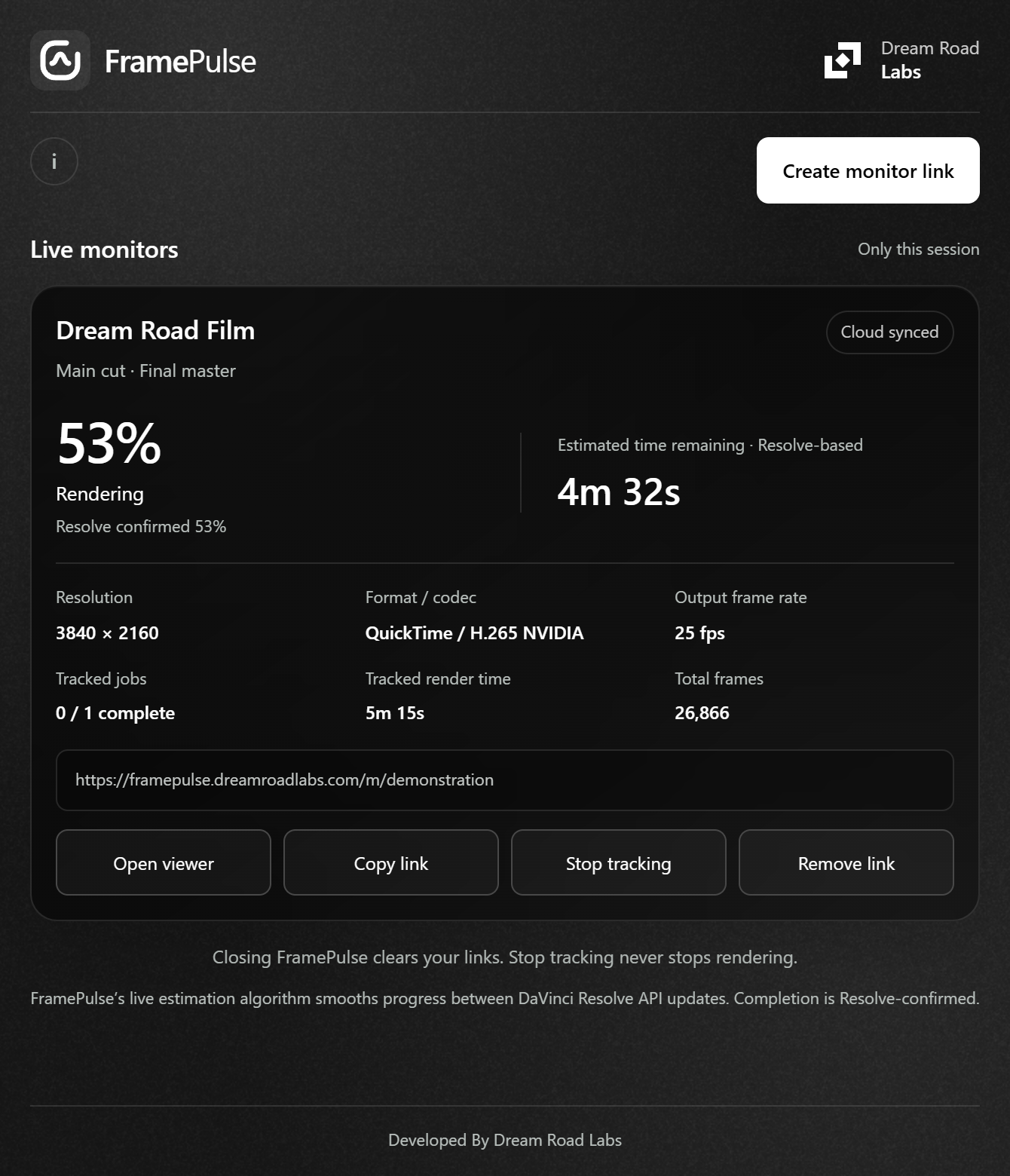Click the Tracked render time label

(438, 678)
